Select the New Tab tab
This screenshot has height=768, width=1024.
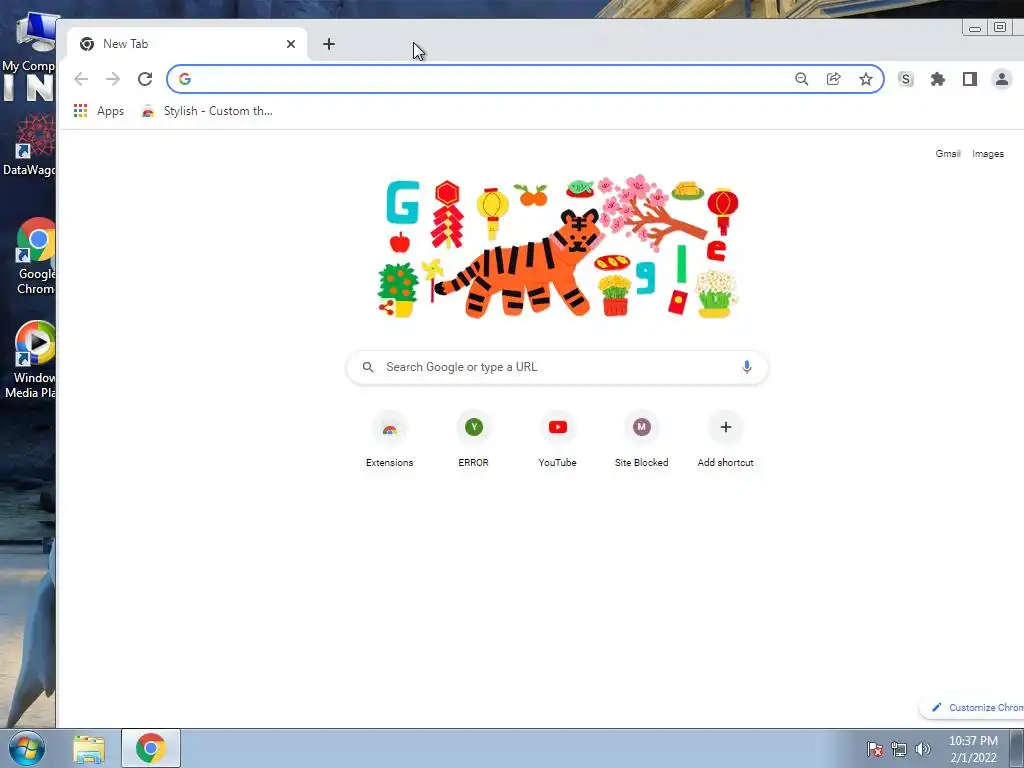click(x=187, y=44)
